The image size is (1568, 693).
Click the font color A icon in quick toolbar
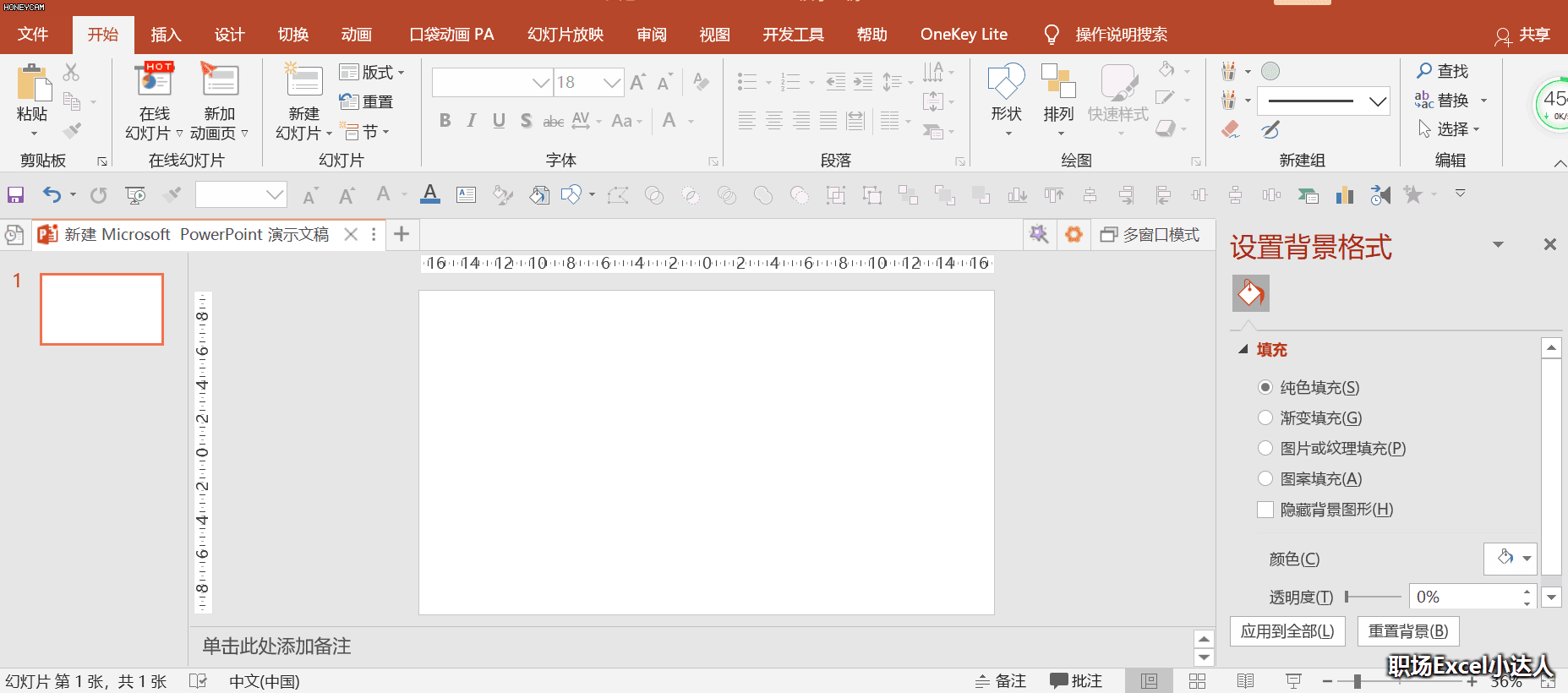[430, 194]
